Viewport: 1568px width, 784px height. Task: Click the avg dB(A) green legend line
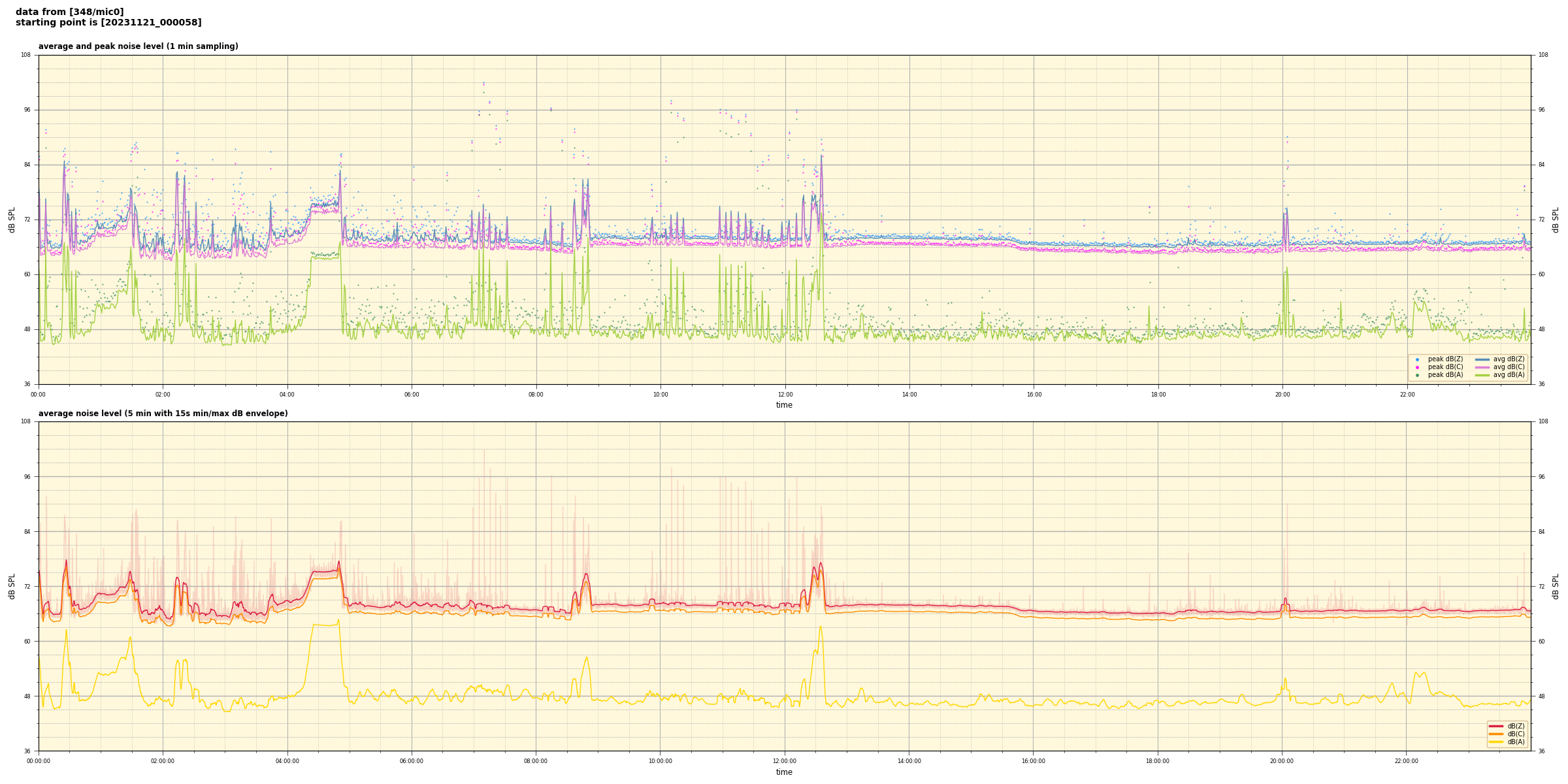(x=1482, y=375)
